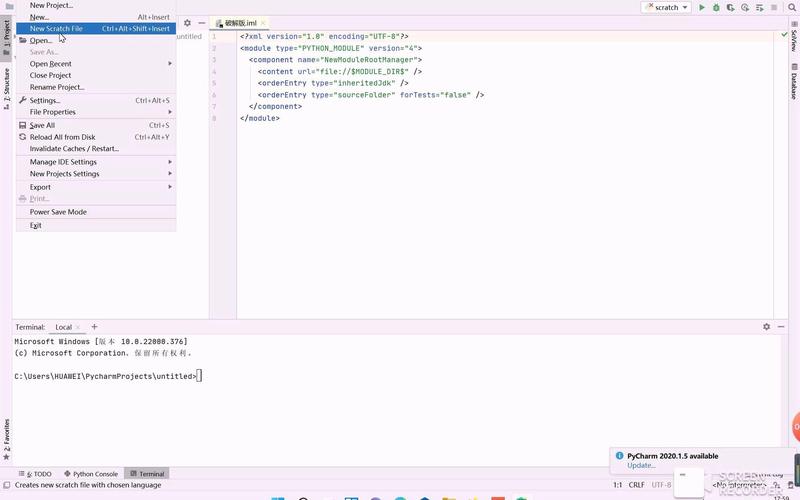
Task: Run with Coverage icon in toolbar
Action: click(731, 8)
